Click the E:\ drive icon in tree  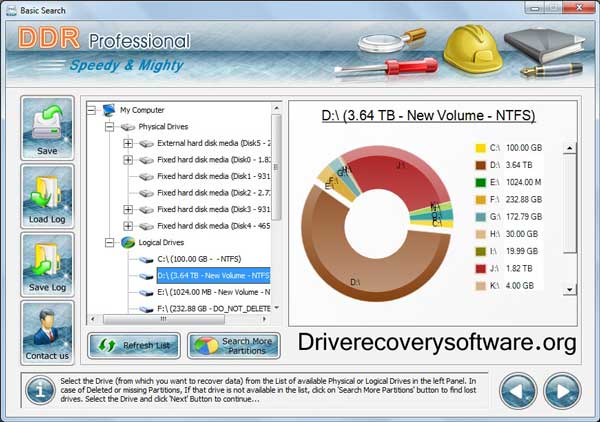click(146, 293)
